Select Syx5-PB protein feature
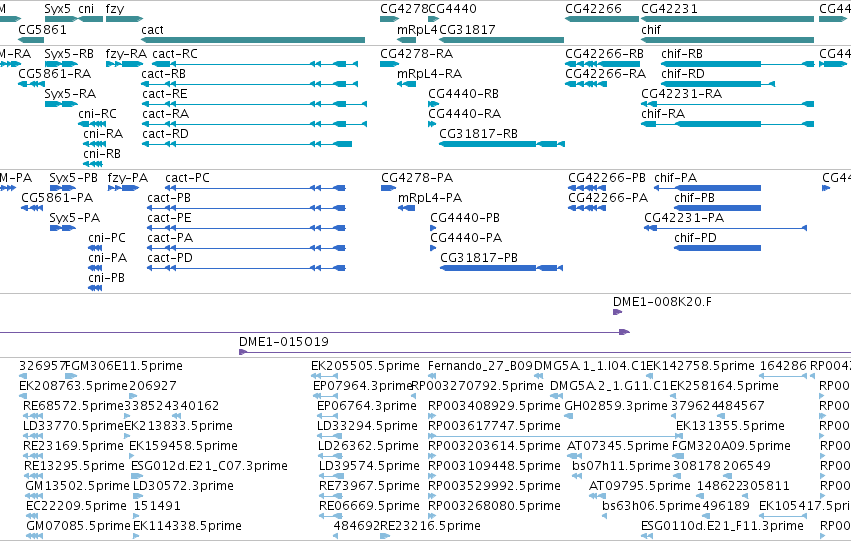Viewport: 851px width, 541px height. tap(62, 188)
